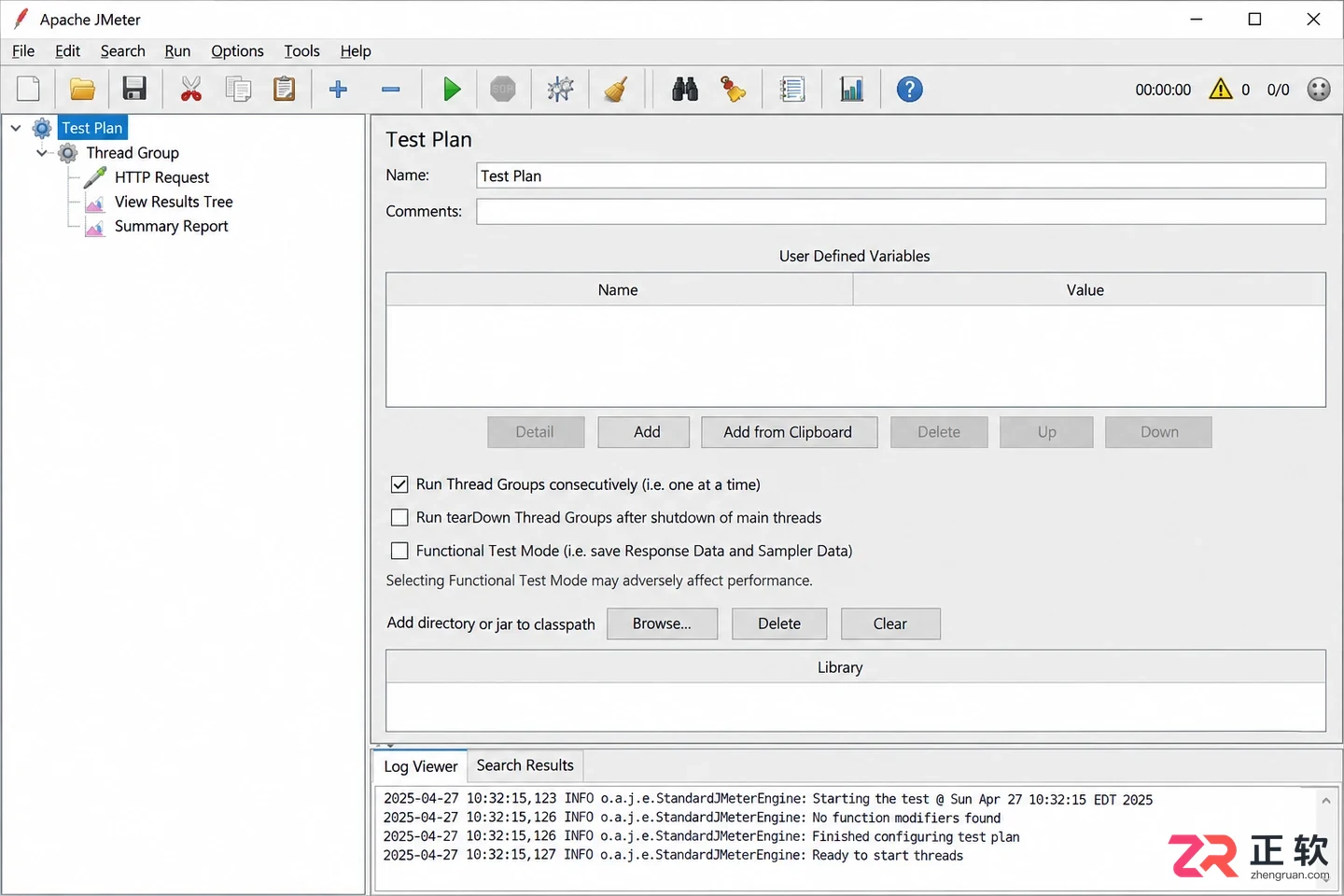Click the Copy toolbar icon
This screenshot has height=896, width=1344.
[x=238, y=90]
